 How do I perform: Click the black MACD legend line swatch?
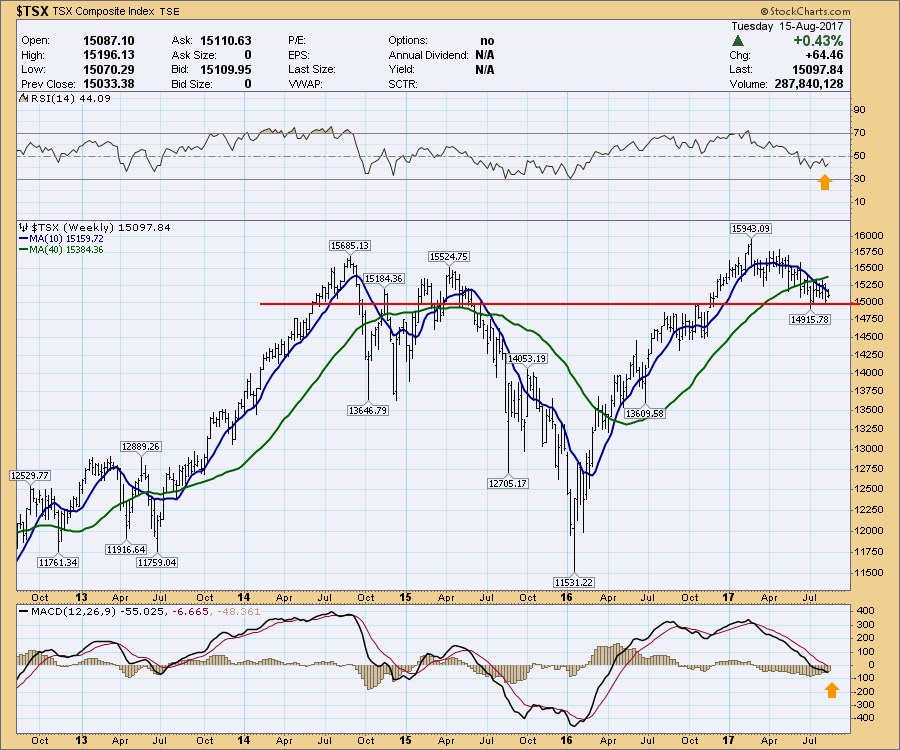coord(24,612)
